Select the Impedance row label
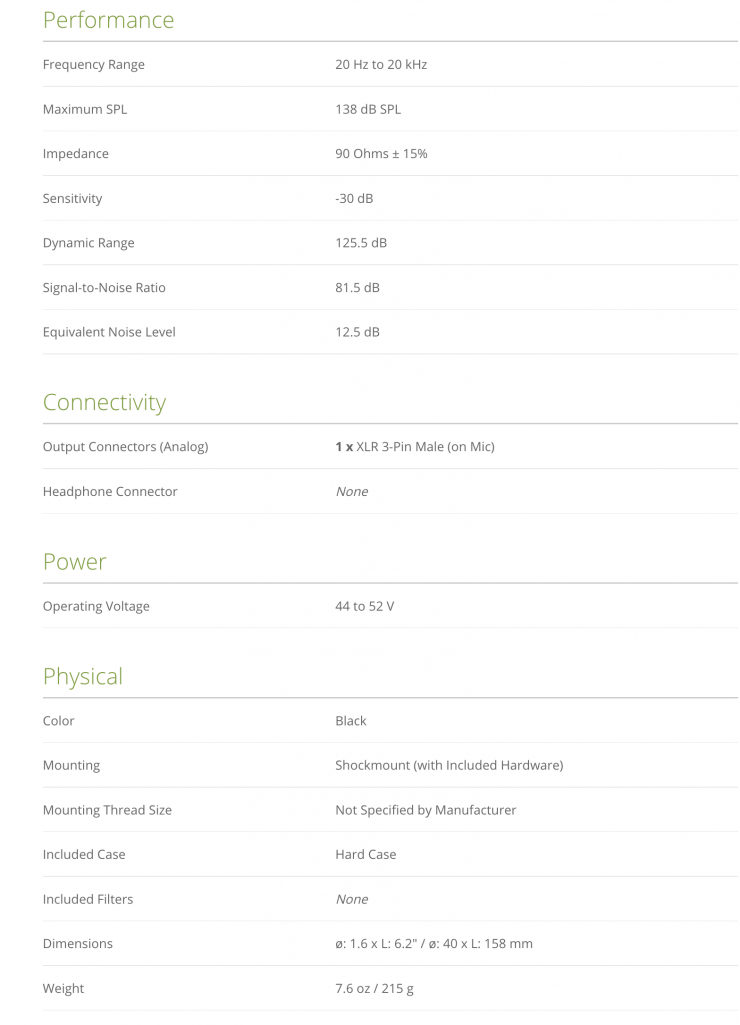 click(x=75, y=154)
